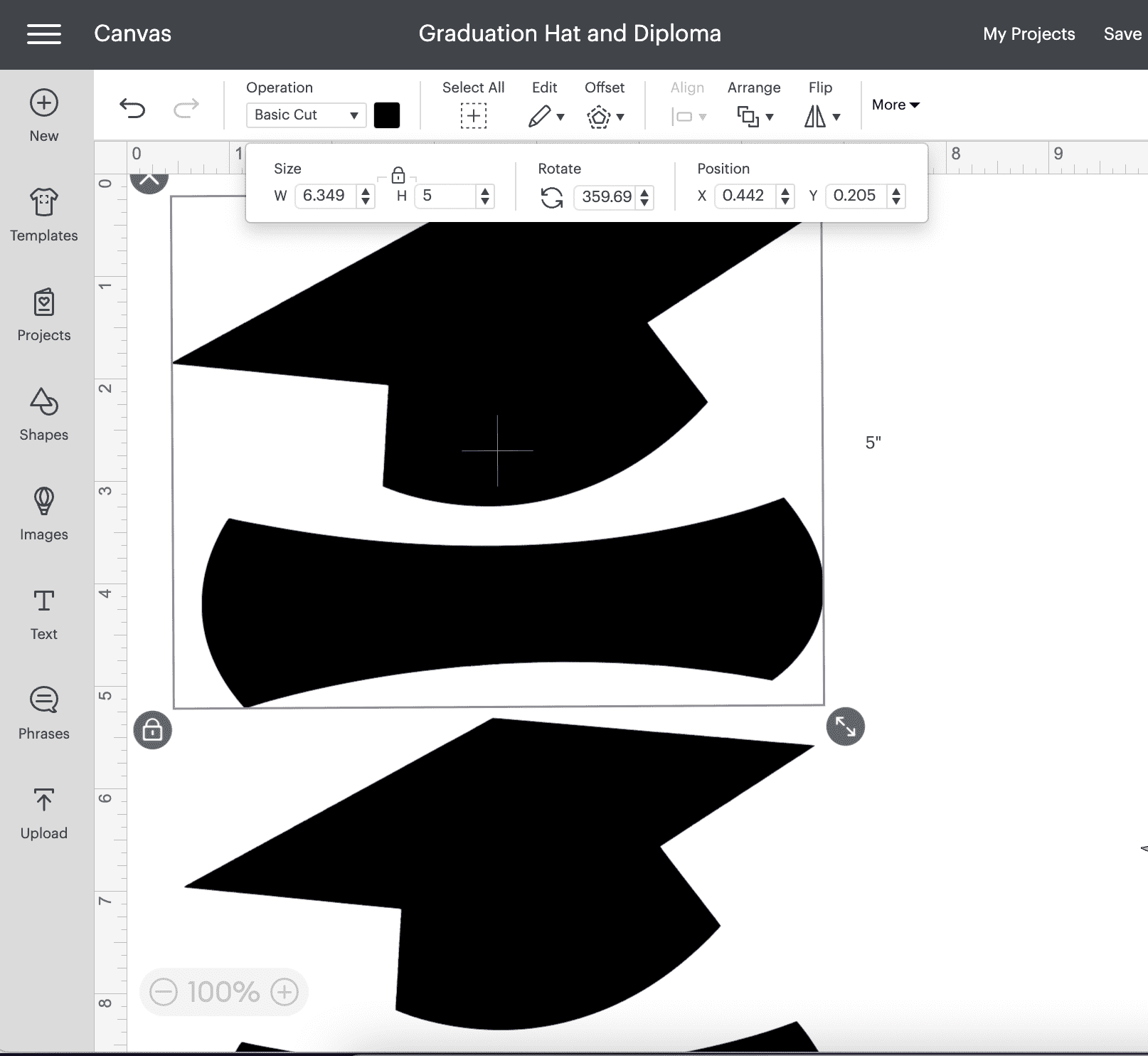Screen dimensions: 1148x1056
Task: Open the Shapes panel
Action: (x=44, y=414)
